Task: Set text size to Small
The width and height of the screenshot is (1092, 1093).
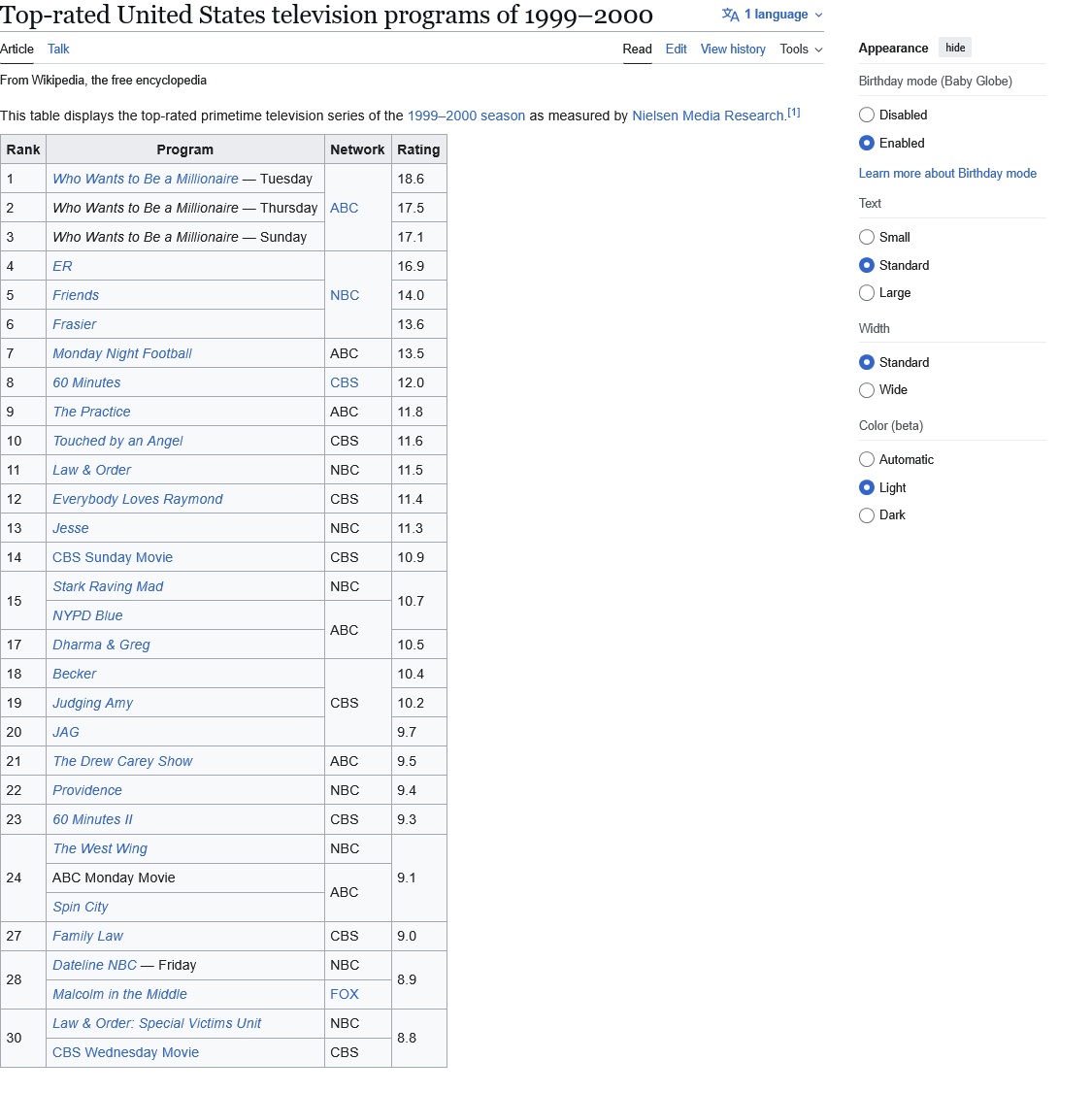Action: (x=866, y=237)
